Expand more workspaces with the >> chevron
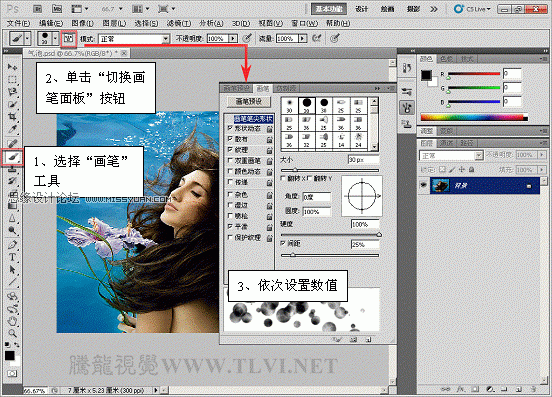The image size is (552, 397). (434, 9)
